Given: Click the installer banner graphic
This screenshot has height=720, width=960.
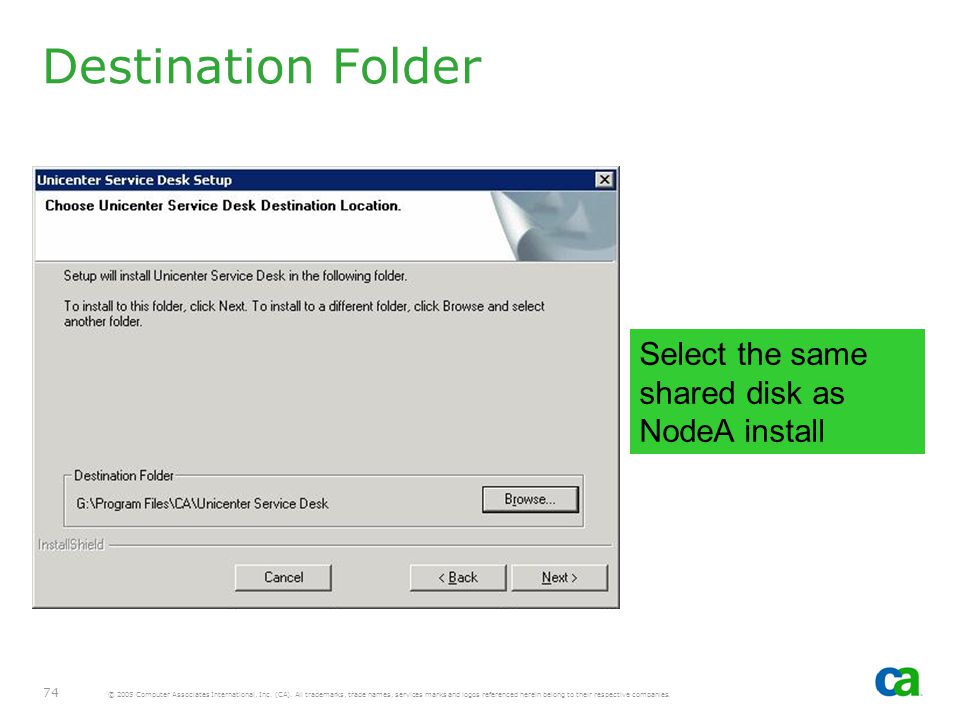Looking at the screenshot, I should pyautogui.click(x=553, y=226).
